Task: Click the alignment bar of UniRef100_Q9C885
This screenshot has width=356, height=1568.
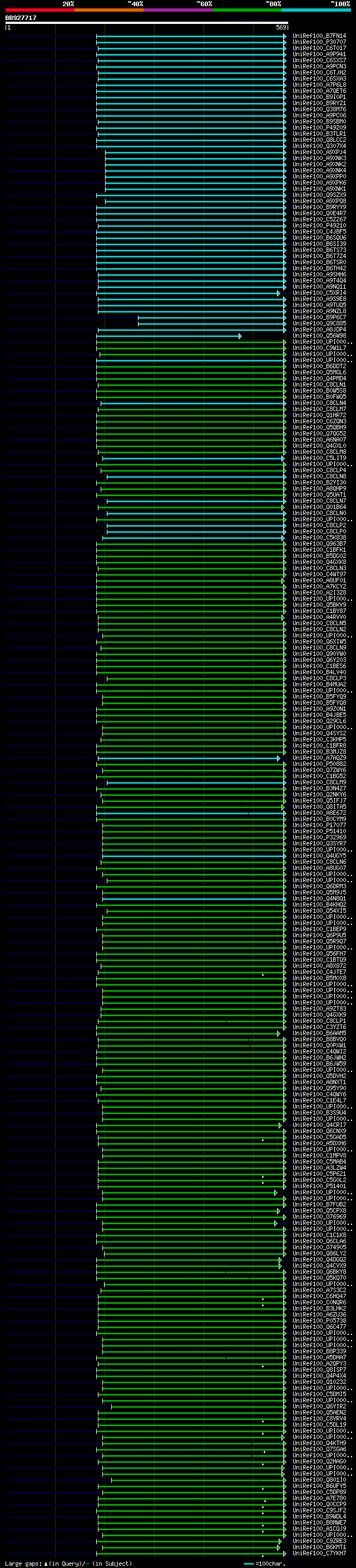Action: pyautogui.click(x=212, y=324)
